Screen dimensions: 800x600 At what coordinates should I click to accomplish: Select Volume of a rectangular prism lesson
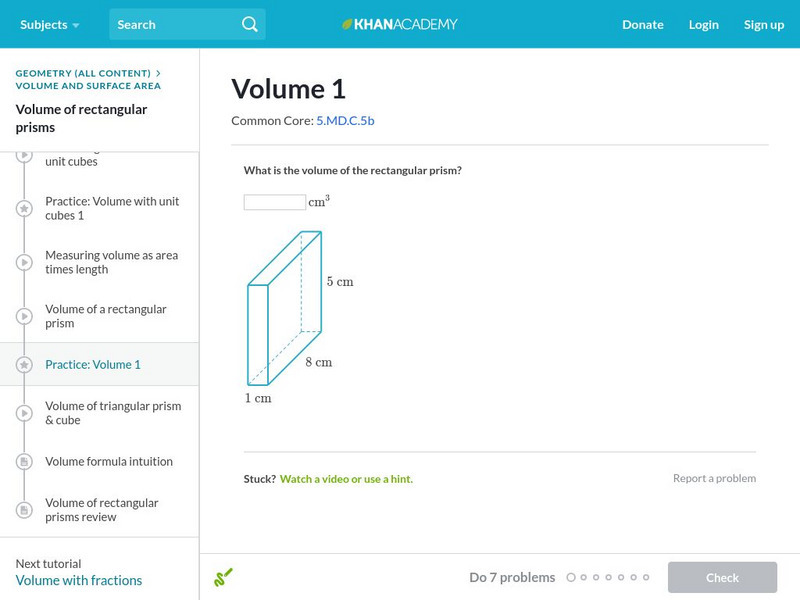106,316
